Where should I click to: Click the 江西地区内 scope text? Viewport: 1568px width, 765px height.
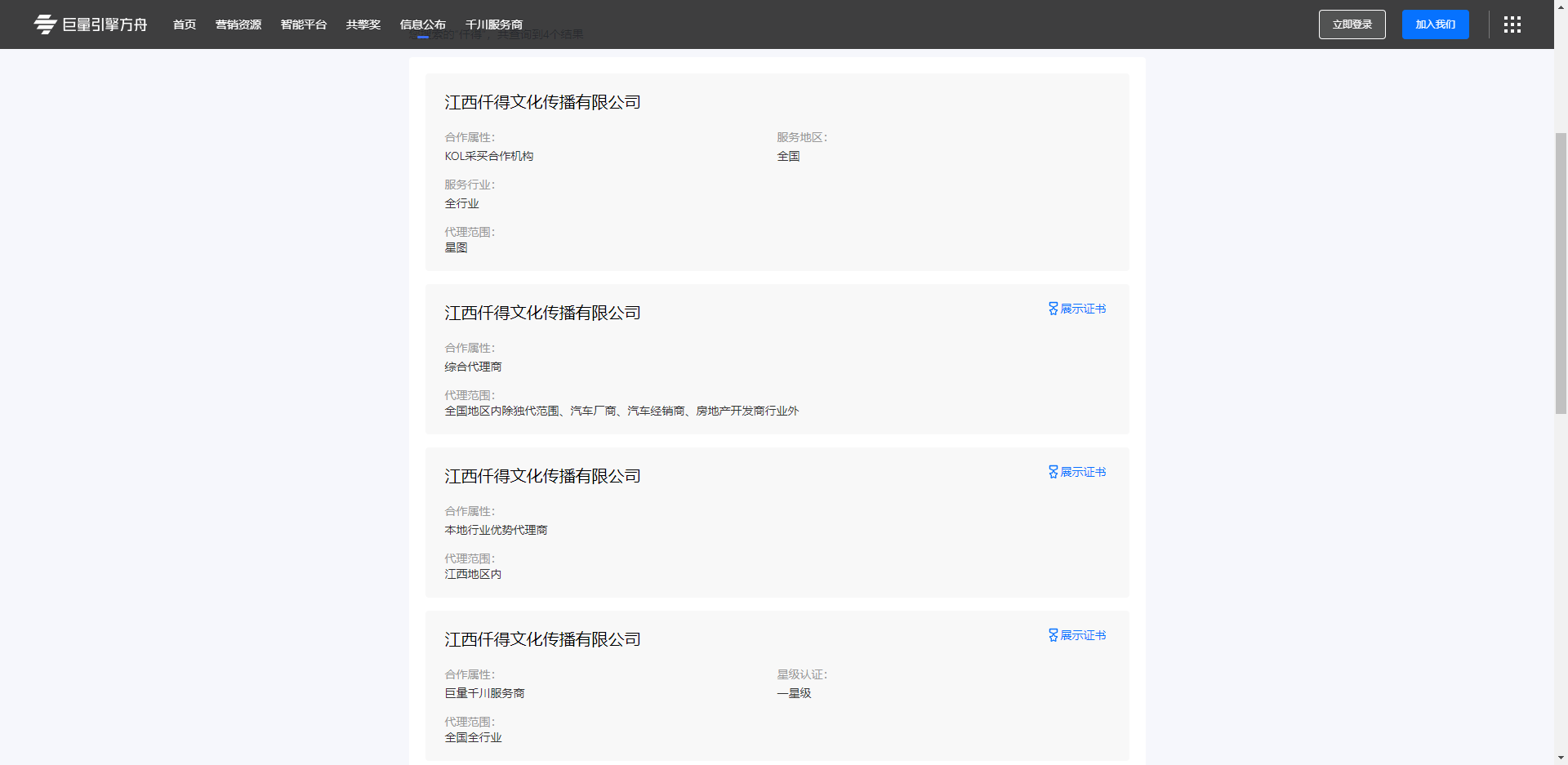click(x=473, y=574)
